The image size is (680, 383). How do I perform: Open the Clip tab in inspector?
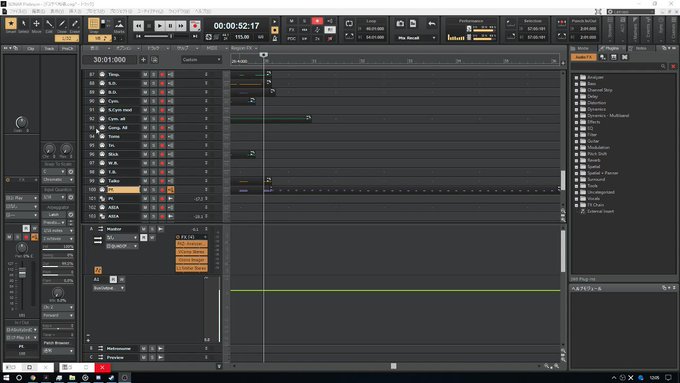pyautogui.click(x=30, y=48)
